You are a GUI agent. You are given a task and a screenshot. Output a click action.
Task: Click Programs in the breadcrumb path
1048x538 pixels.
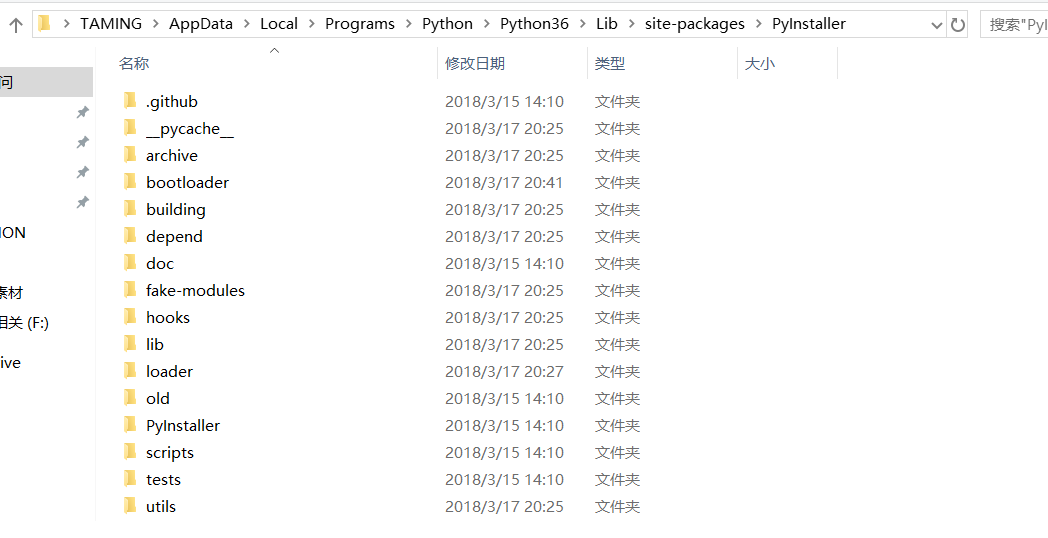coord(360,24)
